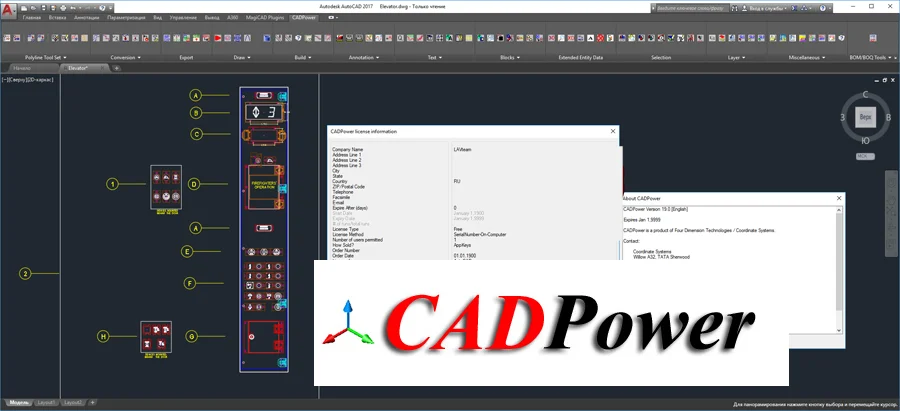Click the binoculars search icon in InfoCenter
The width and height of the screenshot is (900, 411).
[735, 8]
